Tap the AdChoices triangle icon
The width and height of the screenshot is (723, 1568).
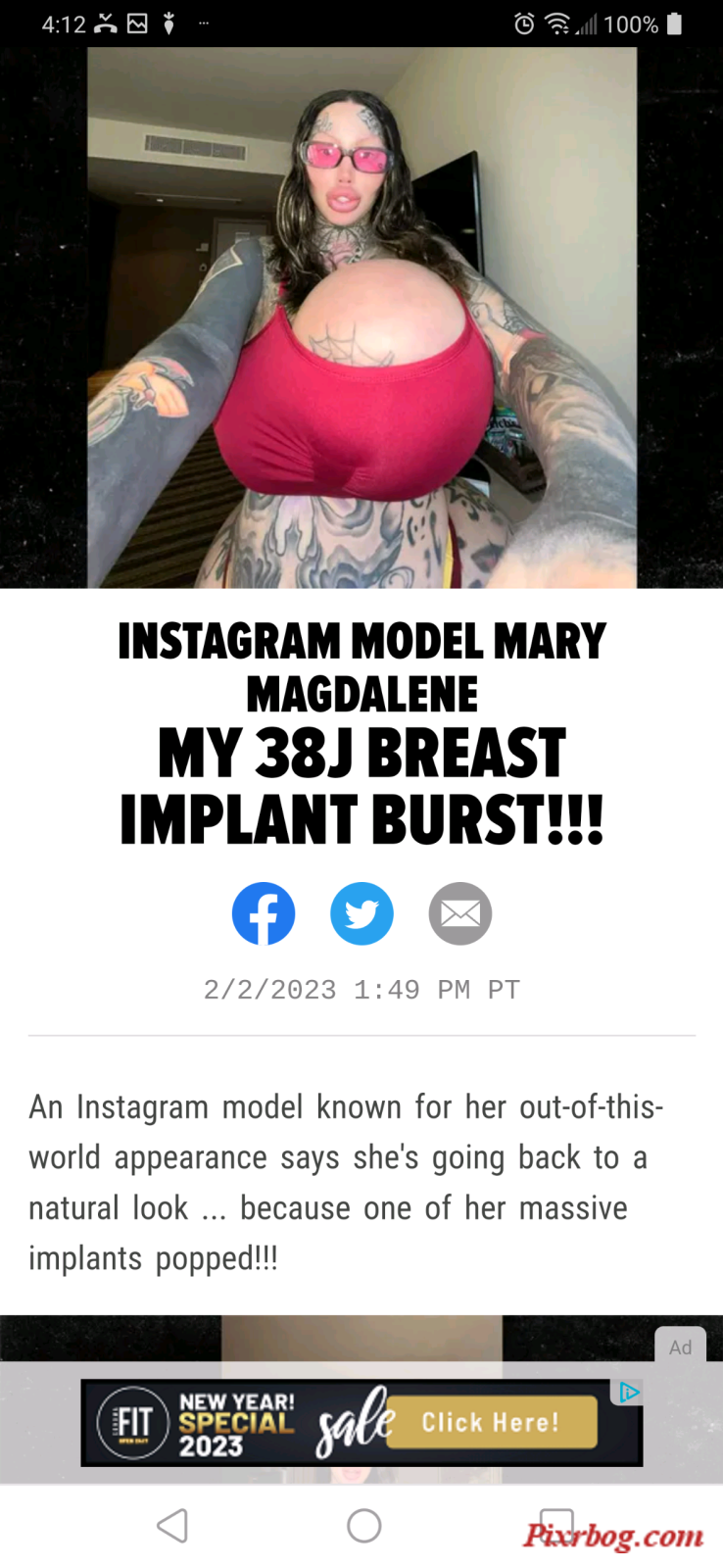pyautogui.click(x=629, y=1392)
